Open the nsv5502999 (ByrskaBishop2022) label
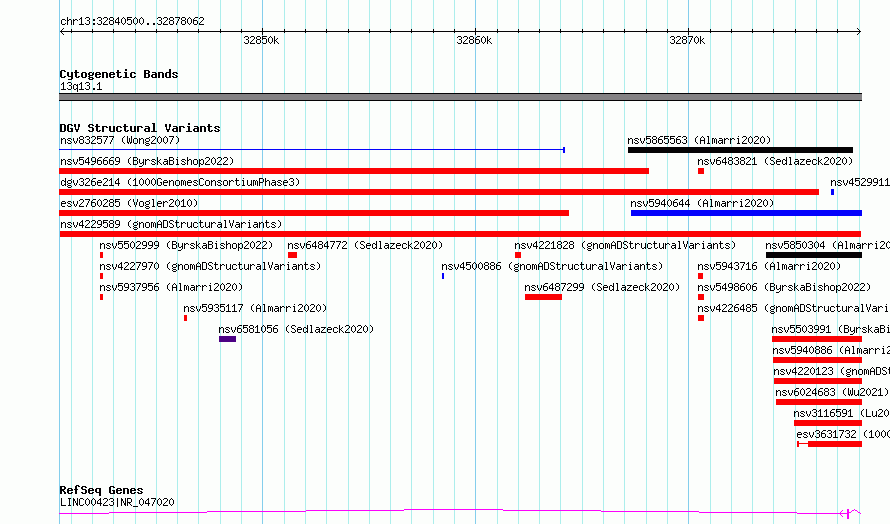This screenshot has width=890, height=524. click(x=186, y=245)
